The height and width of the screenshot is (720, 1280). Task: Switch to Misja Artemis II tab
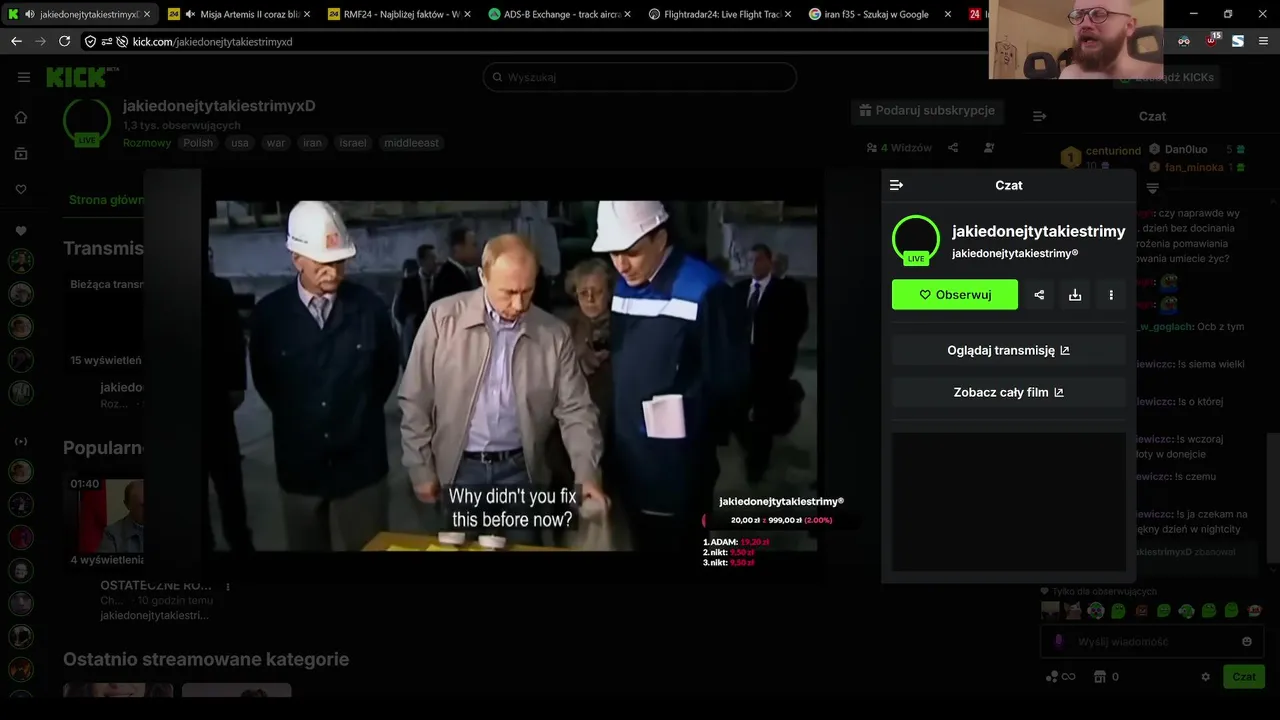pyautogui.click(x=240, y=14)
